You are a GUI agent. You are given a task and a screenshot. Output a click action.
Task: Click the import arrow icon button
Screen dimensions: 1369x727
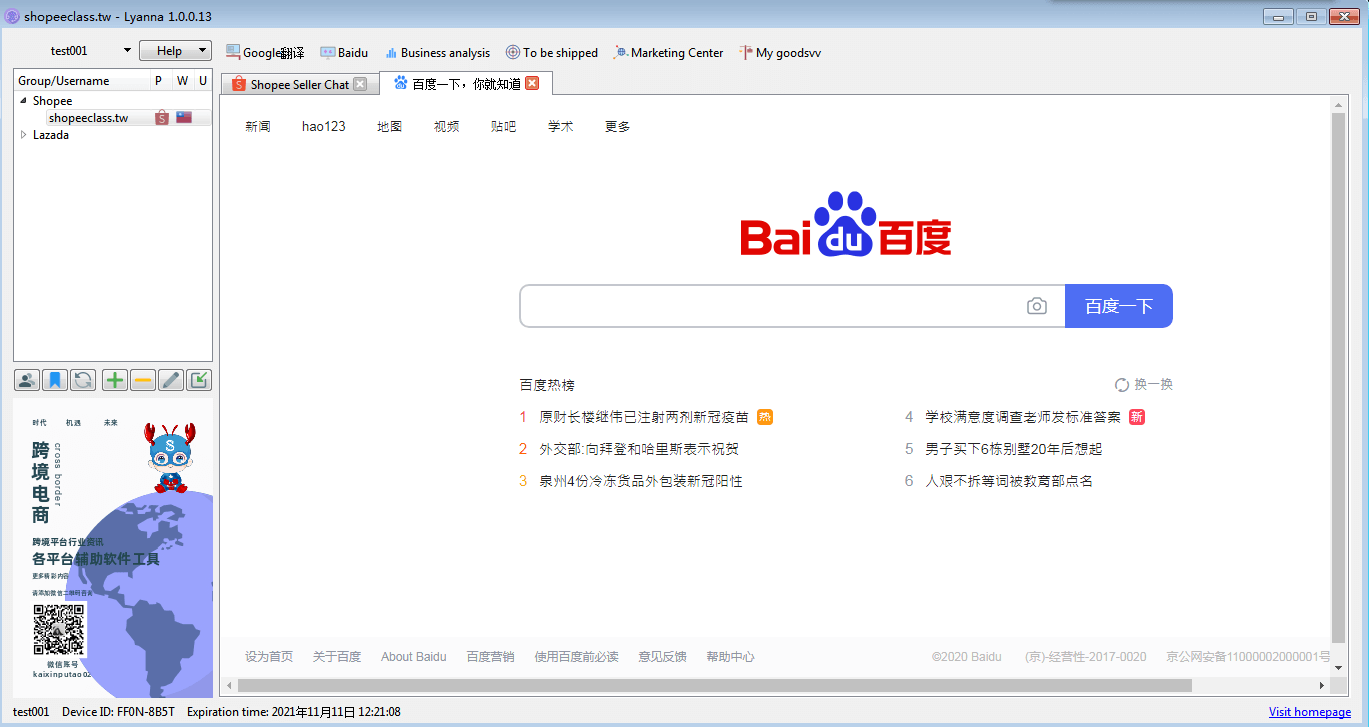[199, 380]
